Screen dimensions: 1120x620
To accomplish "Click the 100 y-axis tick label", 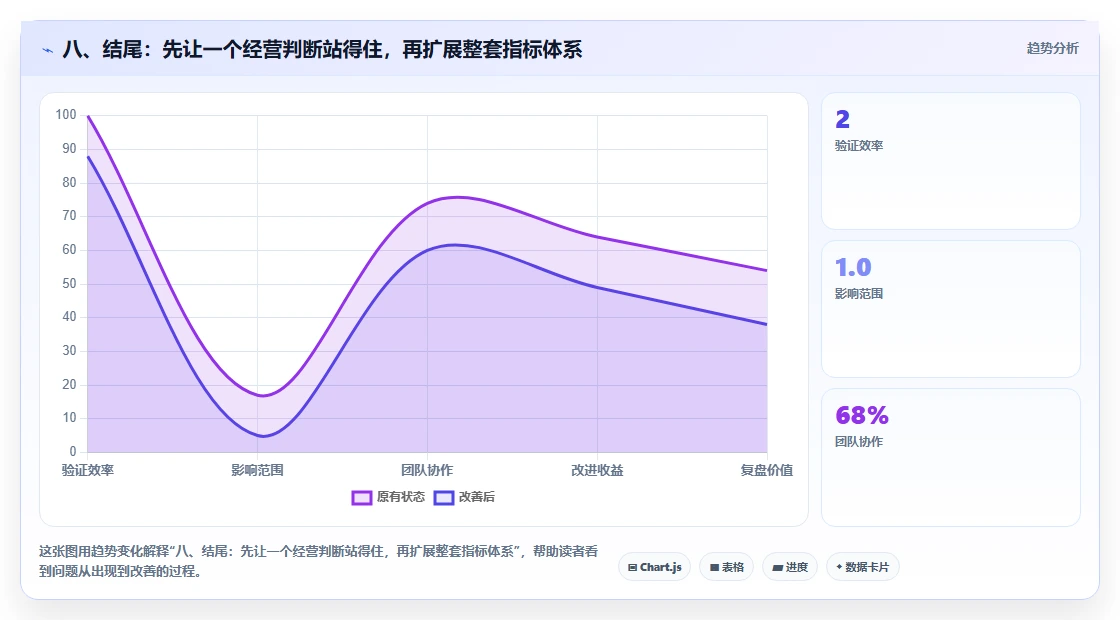I will coord(66,115).
